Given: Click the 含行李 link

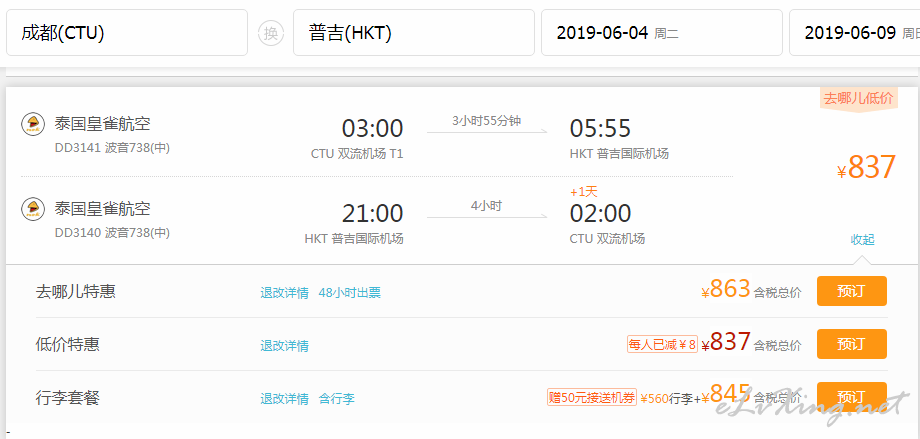Looking at the screenshot, I should pos(337,399).
